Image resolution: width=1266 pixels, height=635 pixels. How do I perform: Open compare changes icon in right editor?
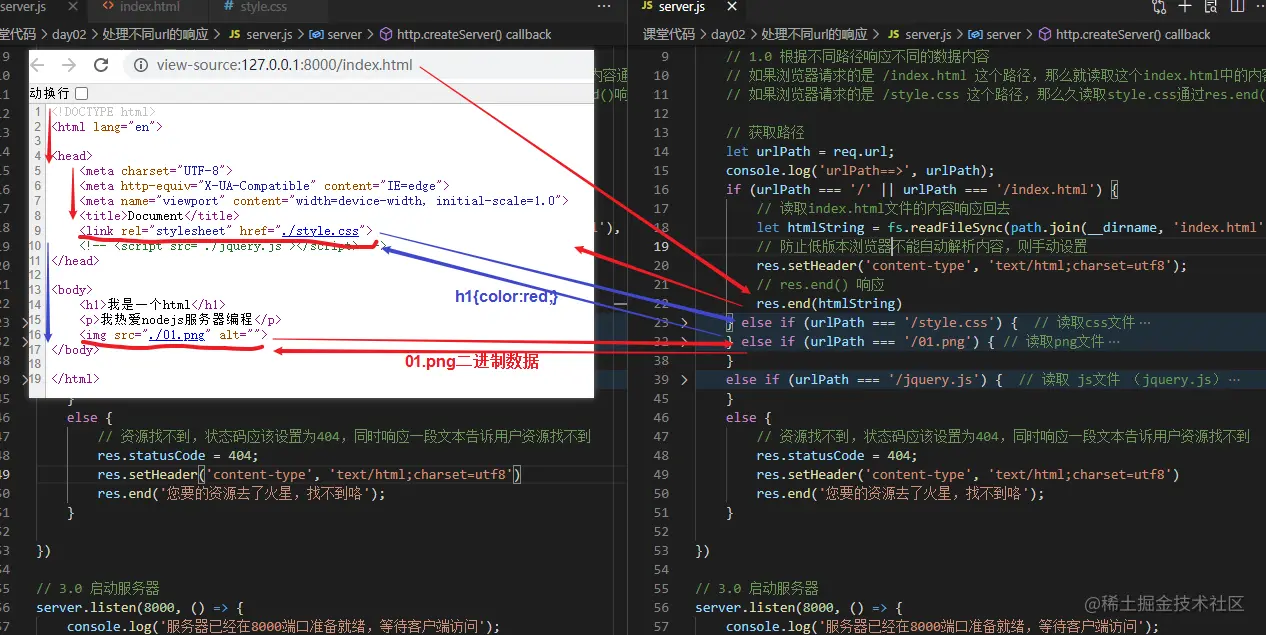[x=1159, y=6]
